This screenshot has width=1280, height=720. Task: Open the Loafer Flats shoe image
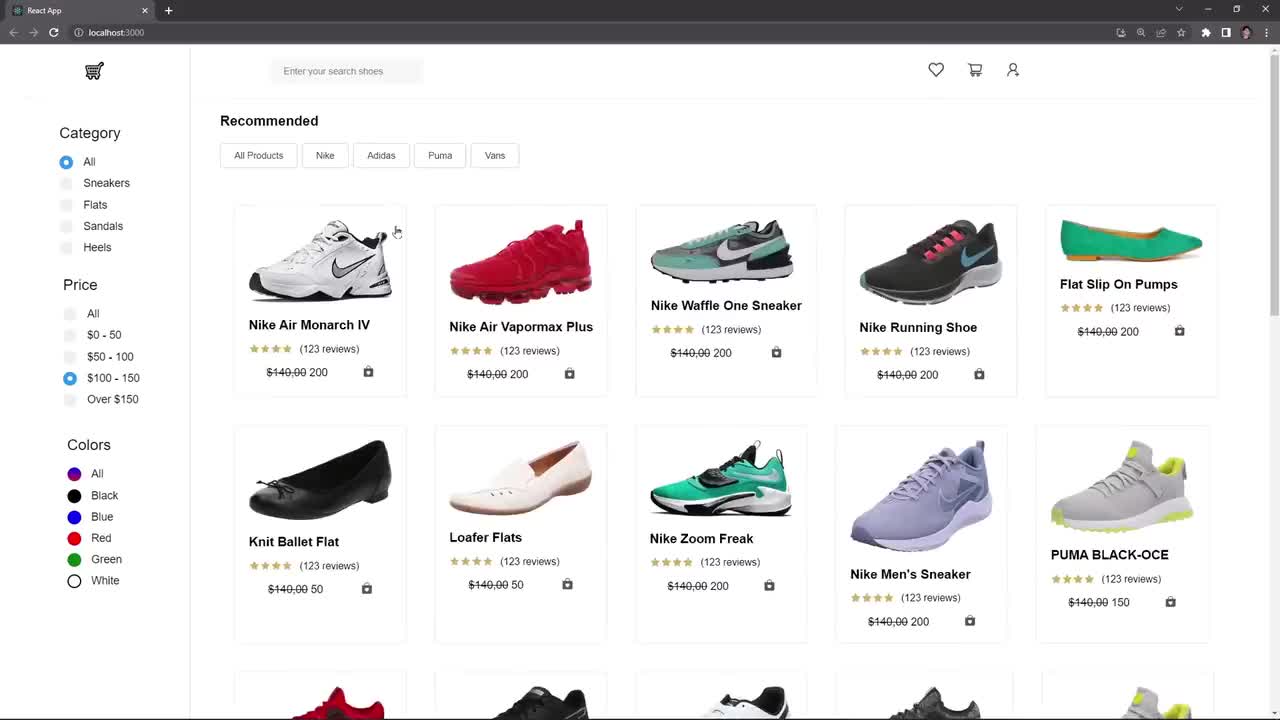click(x=520, y=478)
